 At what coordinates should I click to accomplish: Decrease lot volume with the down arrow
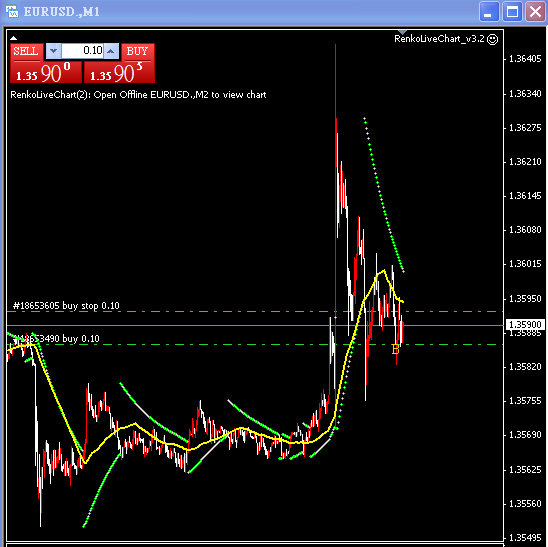53,51
